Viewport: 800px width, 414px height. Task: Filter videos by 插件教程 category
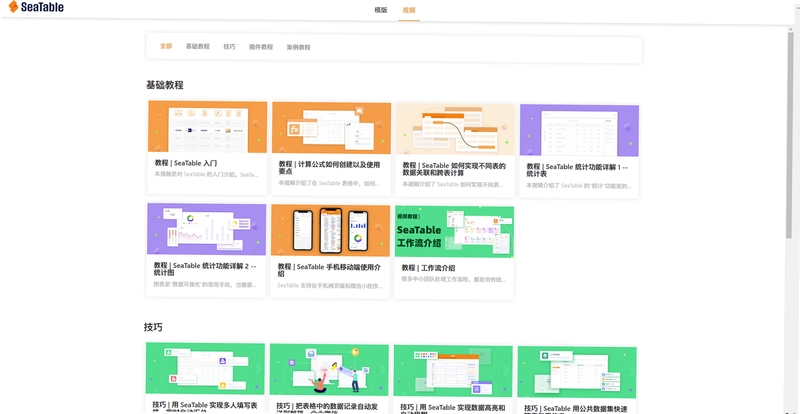tap(261, 47)
